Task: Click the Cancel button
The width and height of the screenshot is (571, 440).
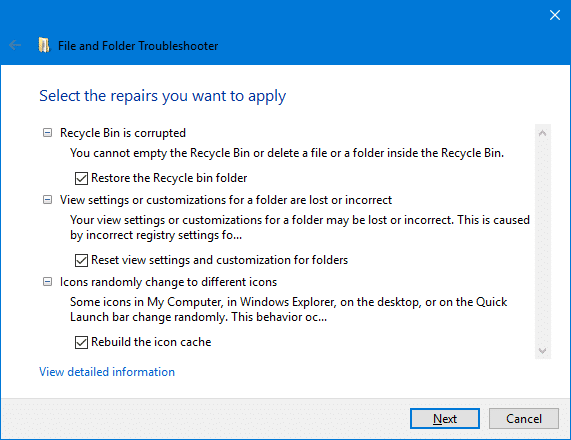Action: click(524, 419)
